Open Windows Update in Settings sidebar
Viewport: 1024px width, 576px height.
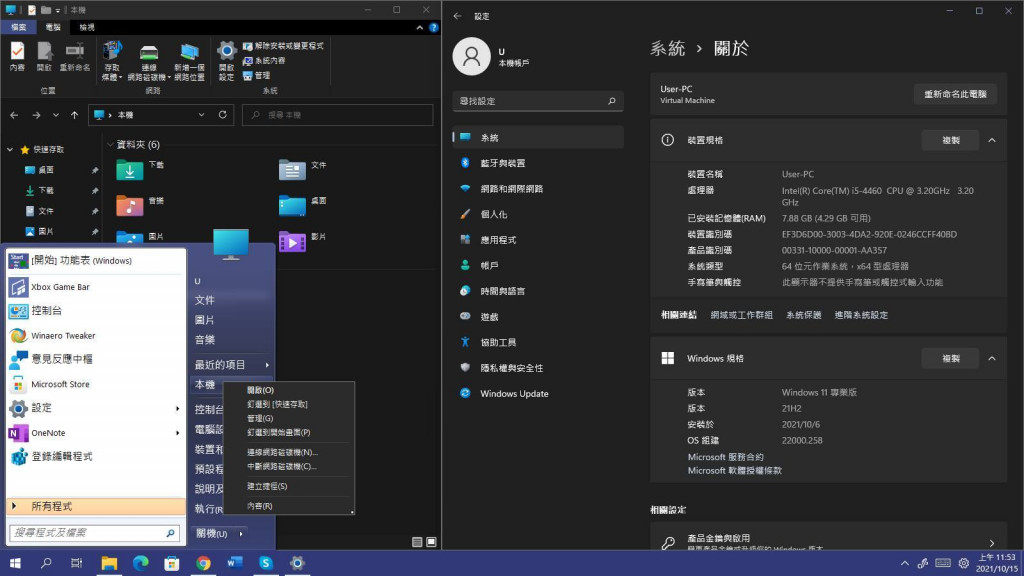point(537,394)
